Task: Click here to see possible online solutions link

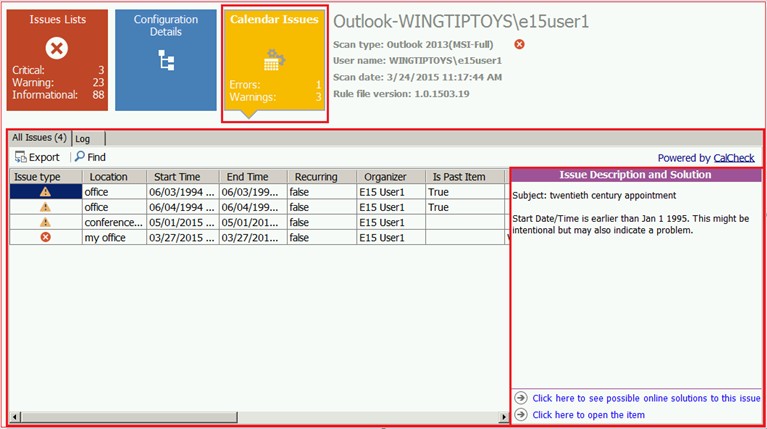Action: [x=646, y=398]
